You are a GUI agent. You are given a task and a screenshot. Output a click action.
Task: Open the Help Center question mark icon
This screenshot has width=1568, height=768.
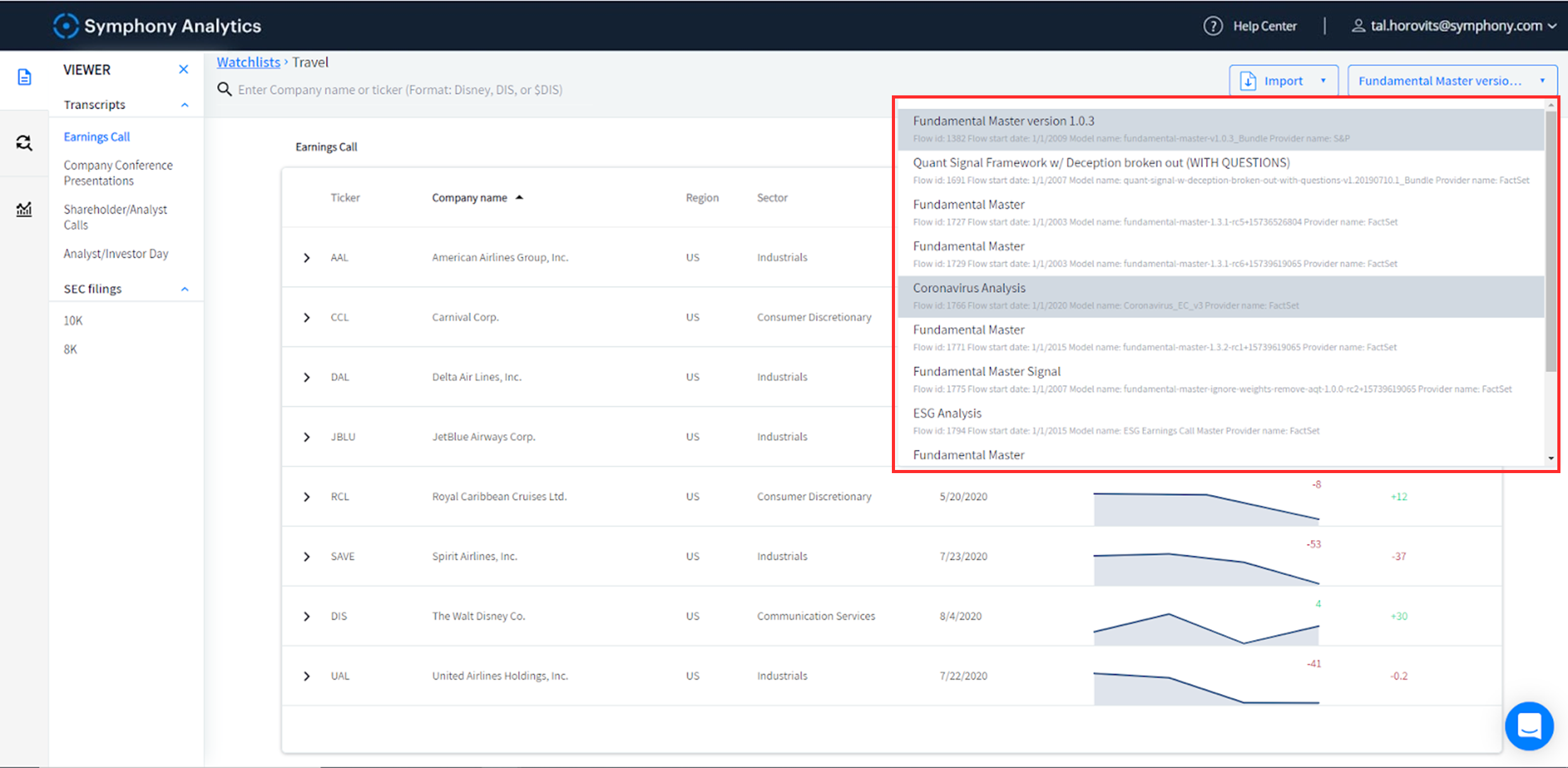coord(1212,26)
